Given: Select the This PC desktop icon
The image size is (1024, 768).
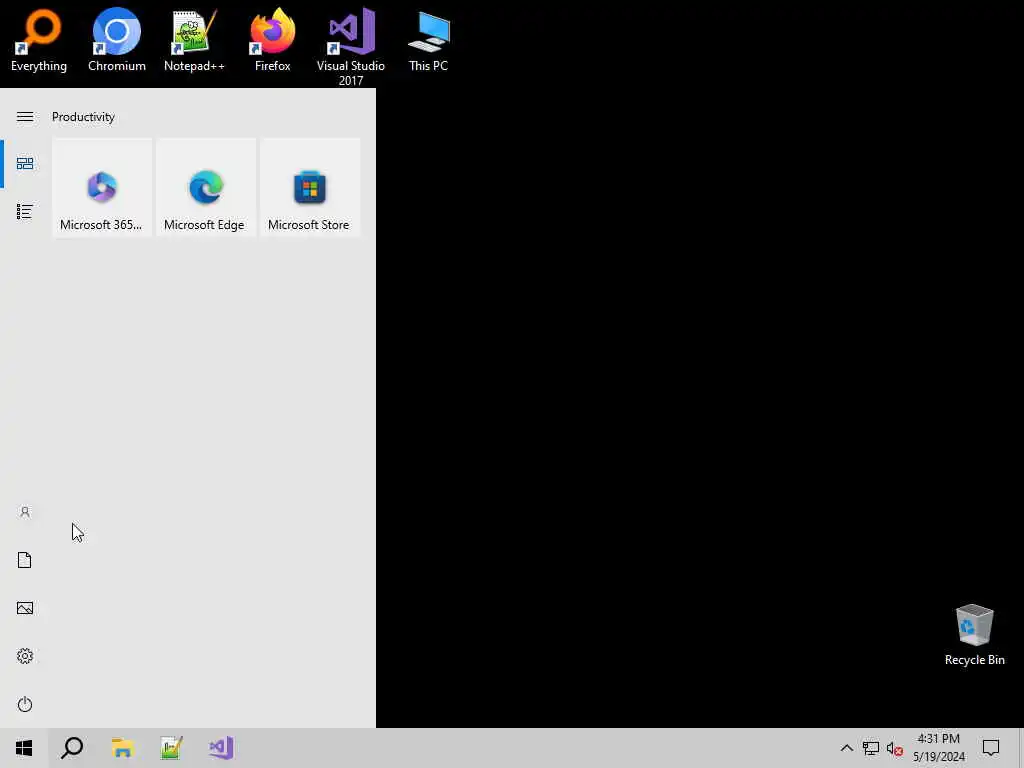Looking at the screenshot, I should (x=428, y=40).
